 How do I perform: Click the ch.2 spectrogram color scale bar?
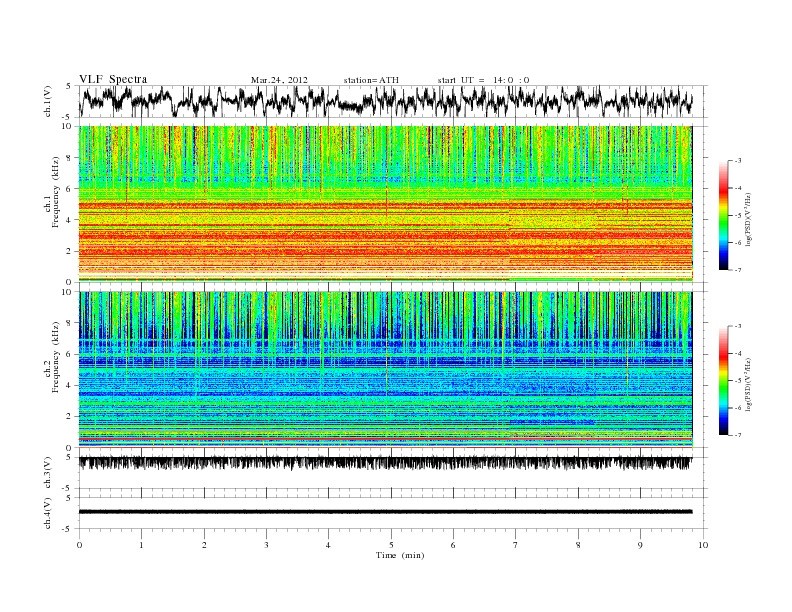[x=724, y=380]
